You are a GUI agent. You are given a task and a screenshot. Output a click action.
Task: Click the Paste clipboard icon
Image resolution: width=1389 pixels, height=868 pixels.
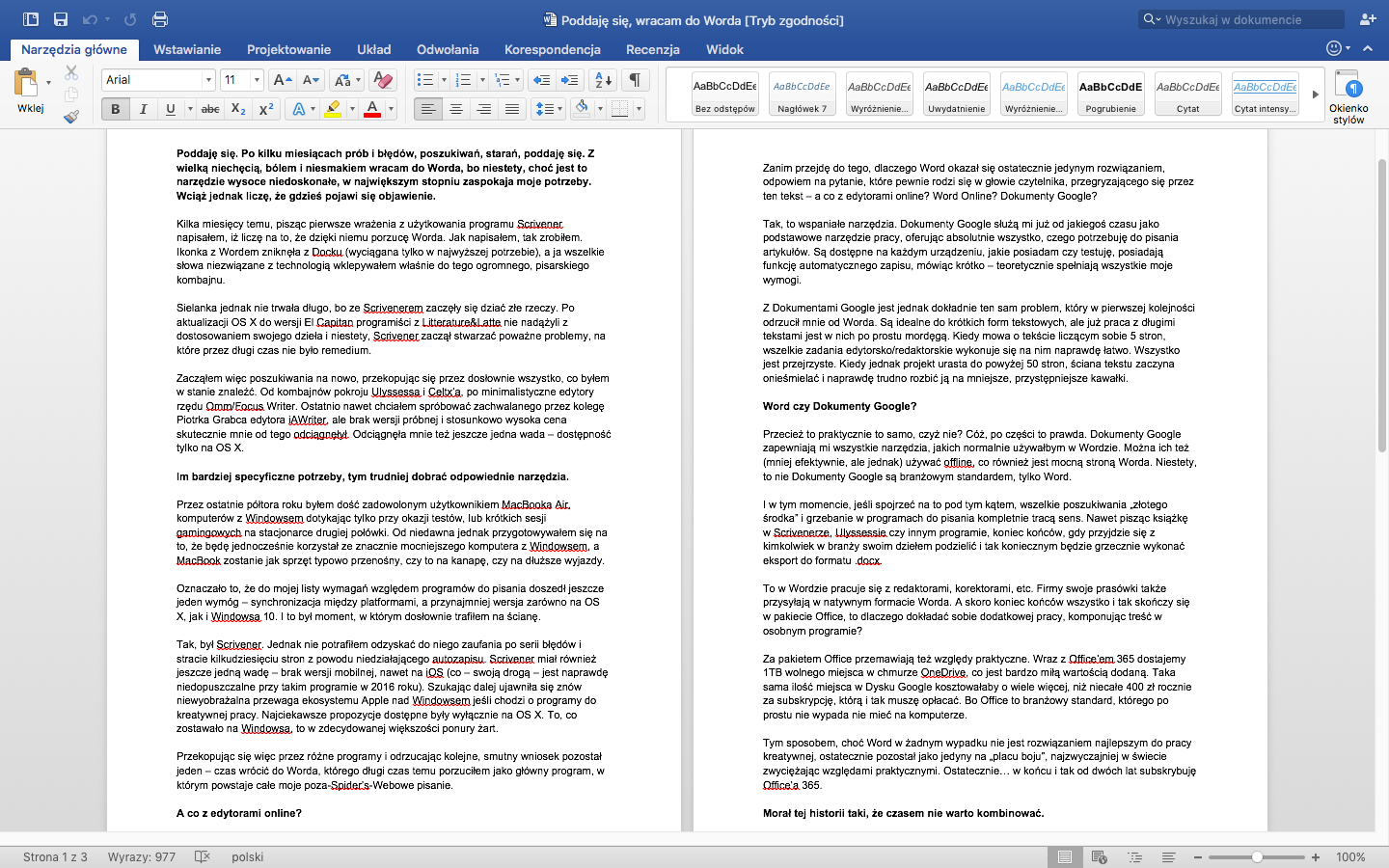point(26,83)
